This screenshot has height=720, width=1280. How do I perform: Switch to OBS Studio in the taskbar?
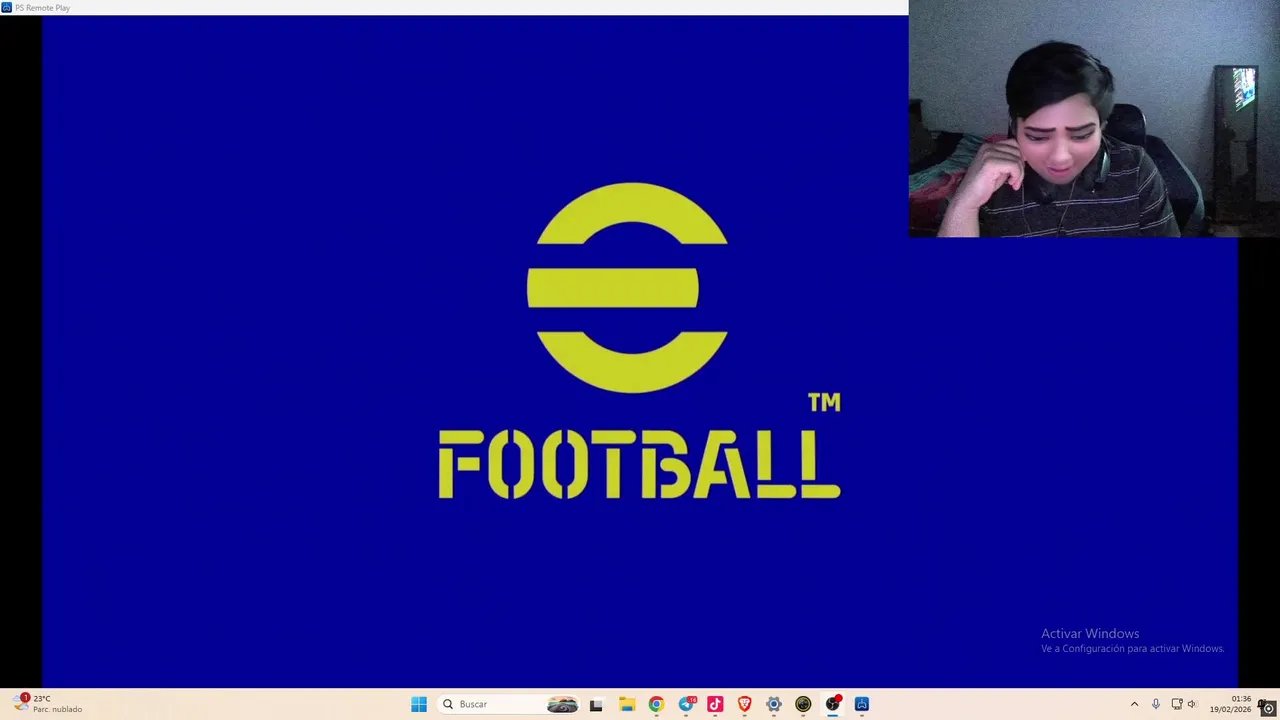833,704
